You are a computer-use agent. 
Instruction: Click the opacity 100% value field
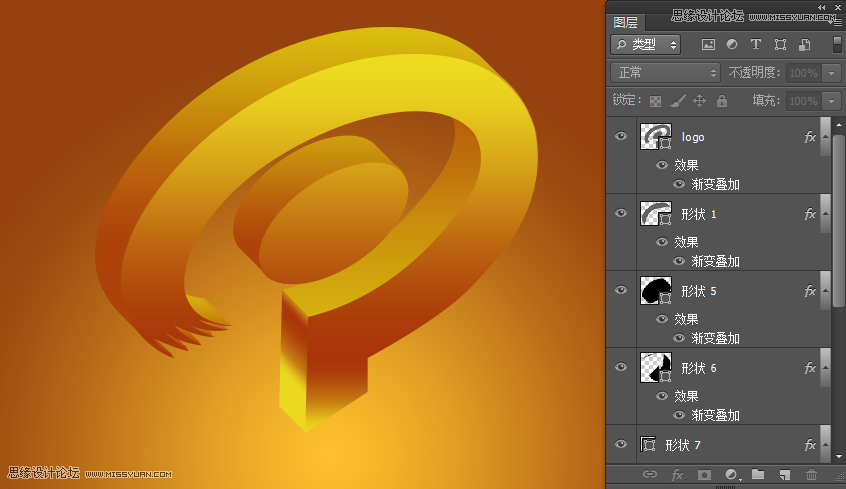804,73
